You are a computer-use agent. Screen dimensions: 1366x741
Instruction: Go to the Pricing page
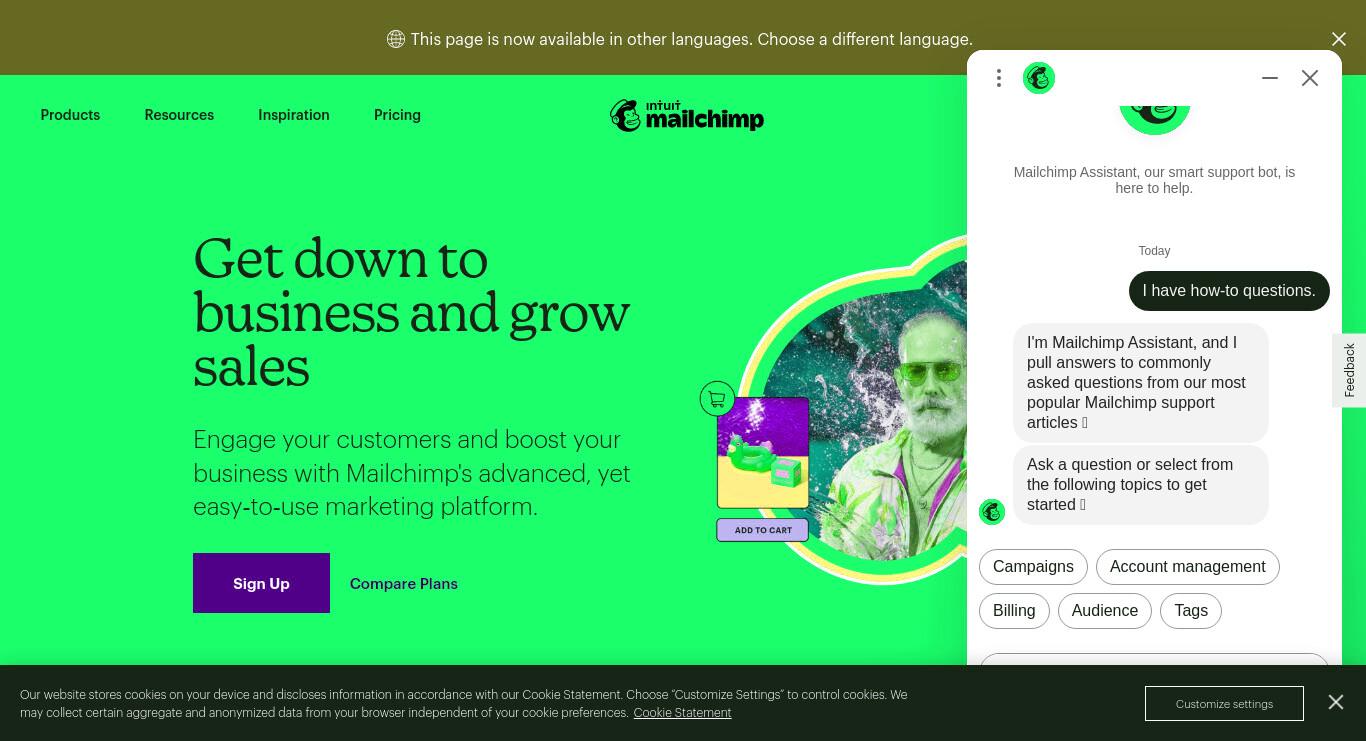pyautogui.click(x=397, y=115)
